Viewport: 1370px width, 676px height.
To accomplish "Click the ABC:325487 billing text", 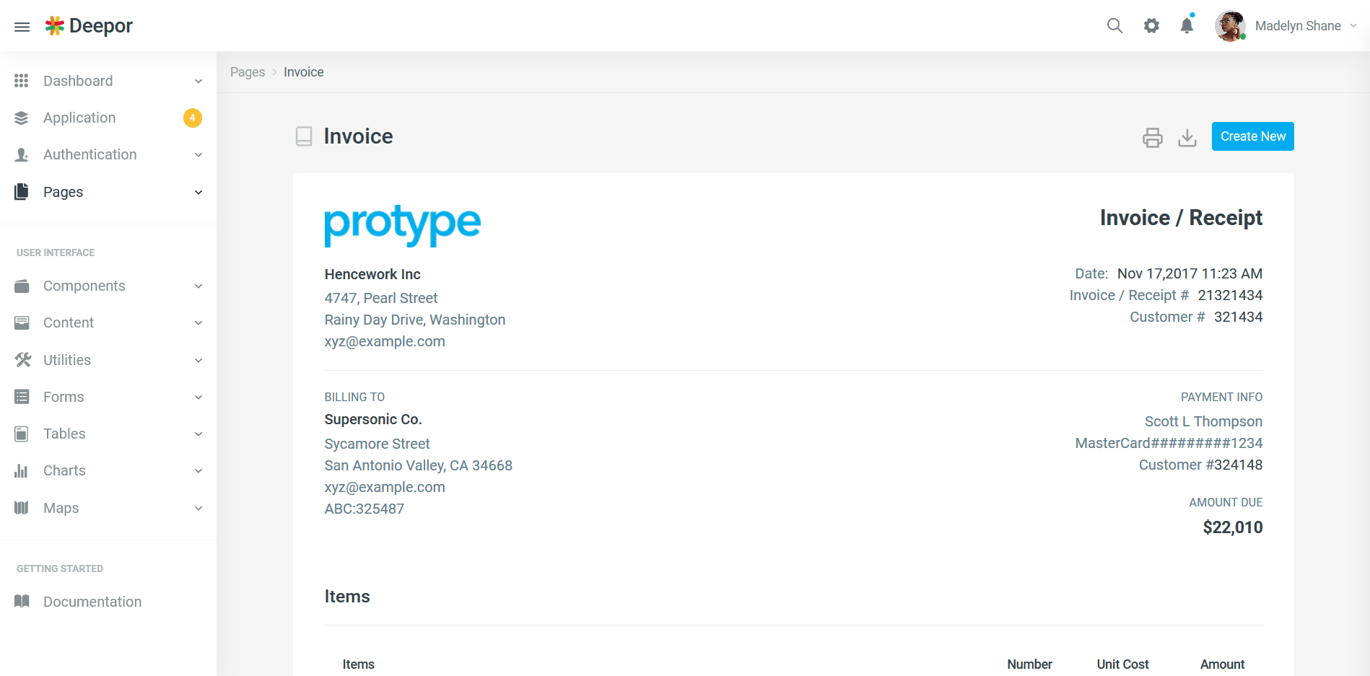I will (x=364, y=510).
